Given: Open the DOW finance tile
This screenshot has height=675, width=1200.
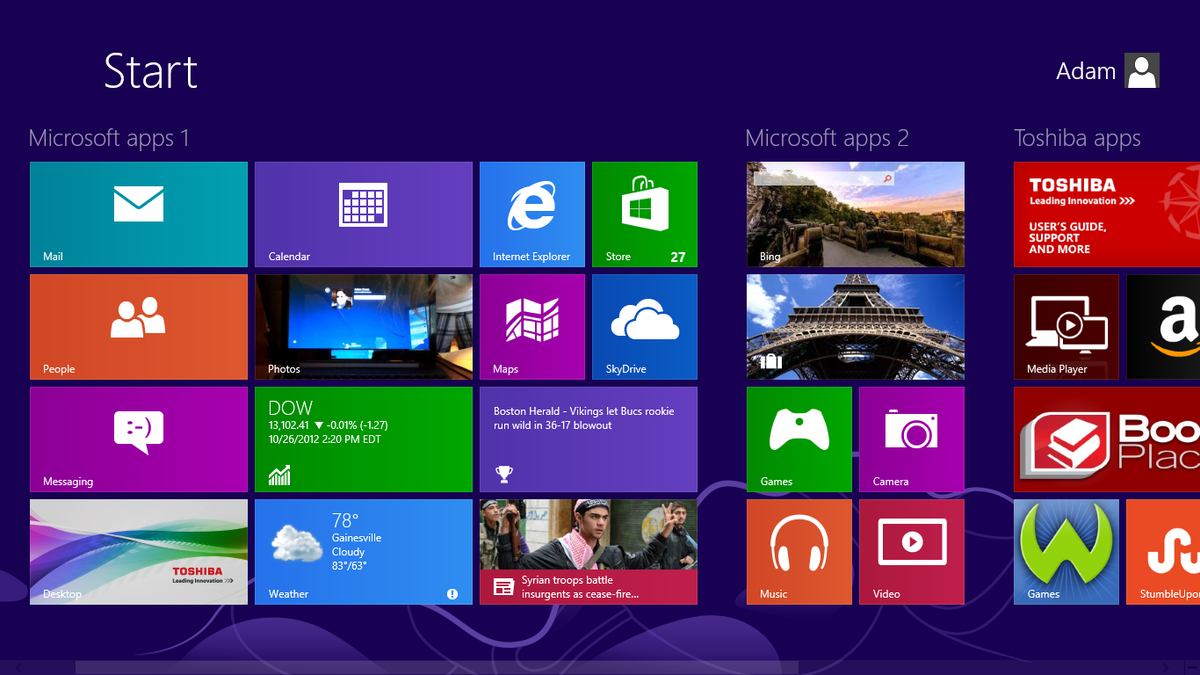Looking at the screenshot, I should [x=364, y=439].
